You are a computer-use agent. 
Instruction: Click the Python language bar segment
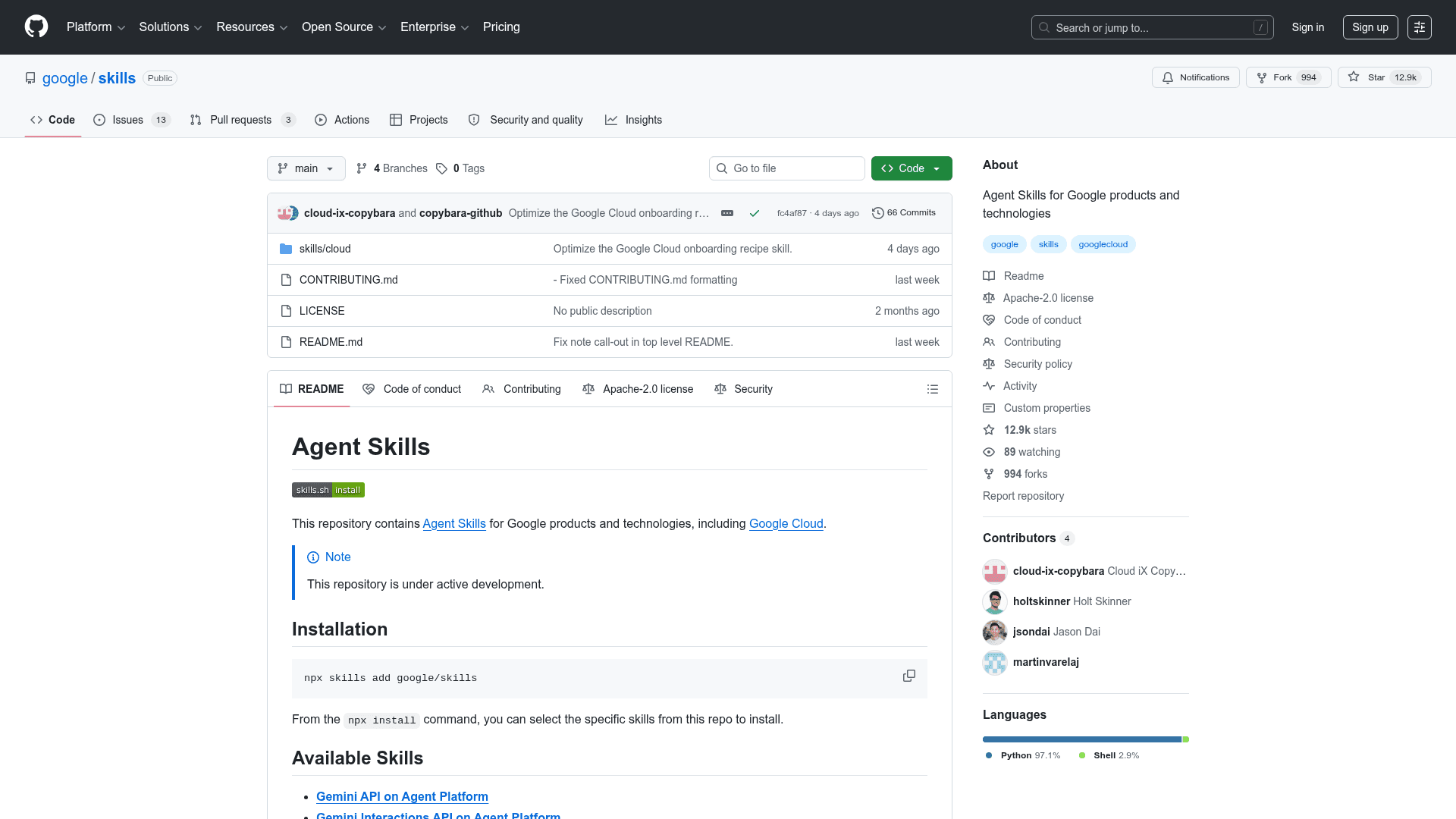pos(1082,739)
